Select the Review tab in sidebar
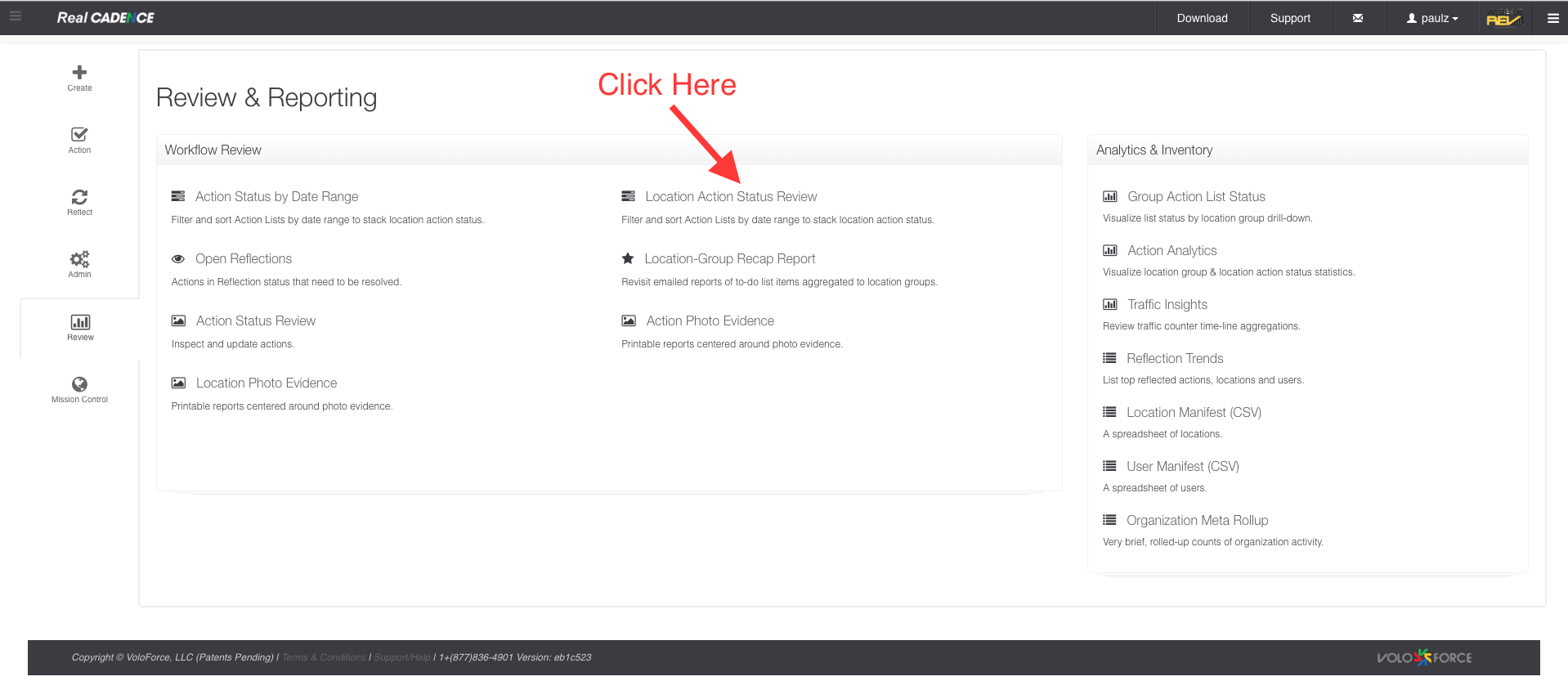1568x681 pixels. click(80, 327)
